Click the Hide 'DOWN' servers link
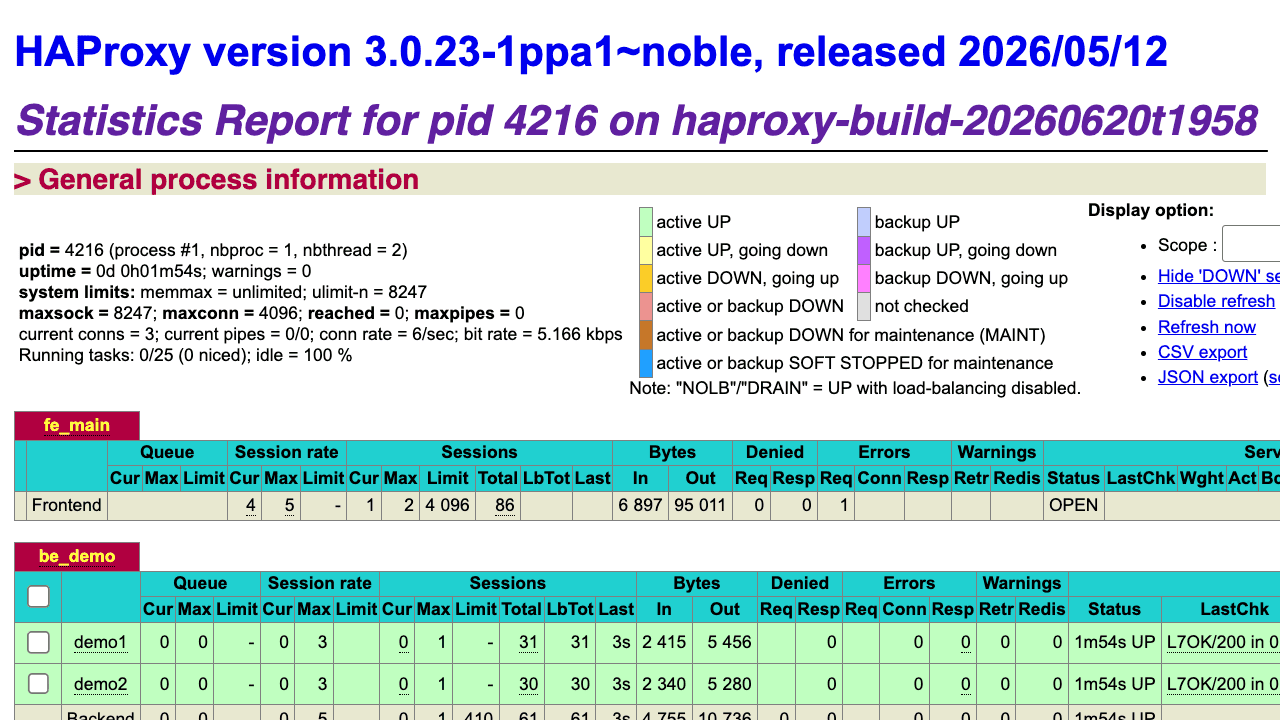 [x=1218, y=276]
